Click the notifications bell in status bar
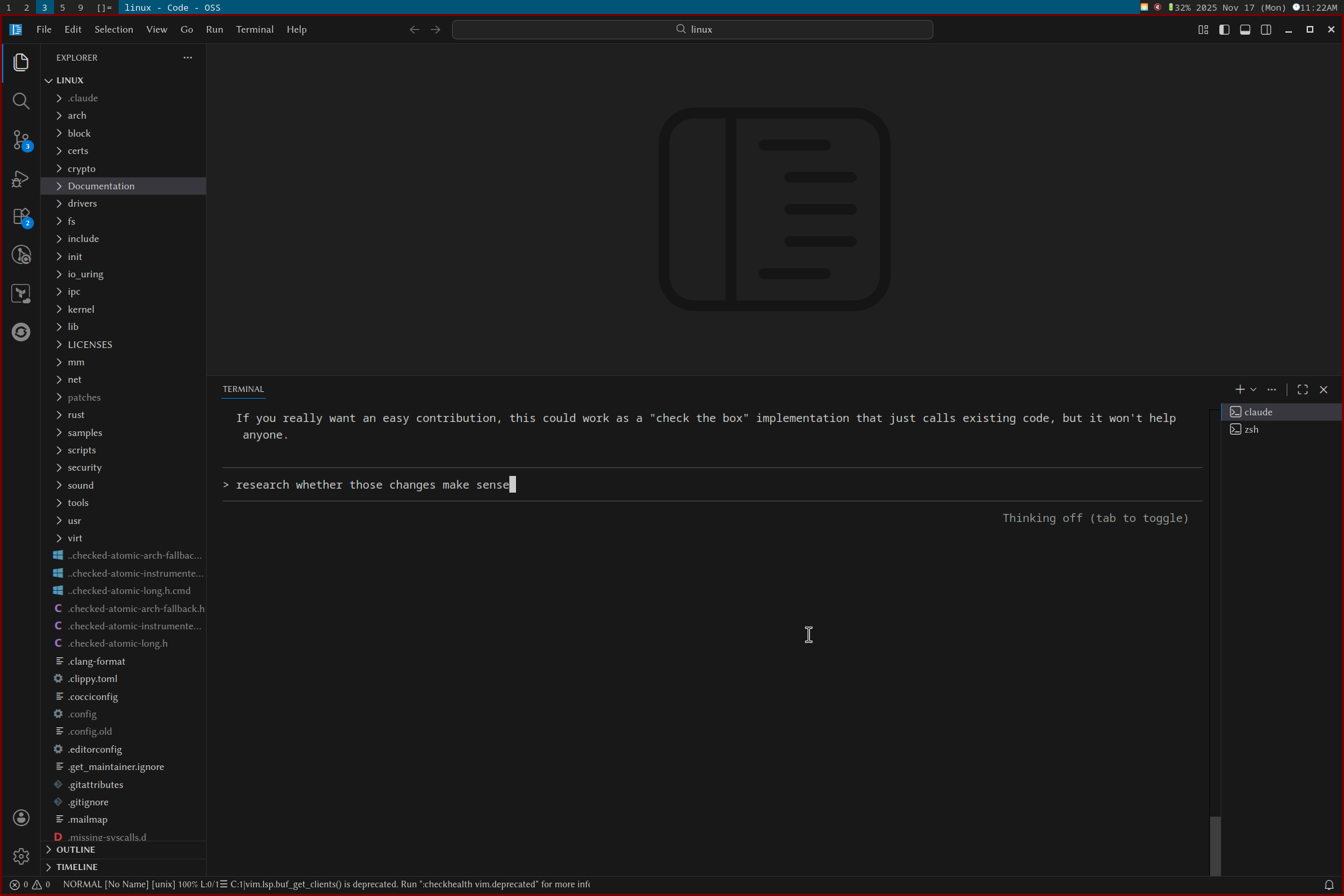This screenshot has height=896, width=1344. click(1329, 885)
